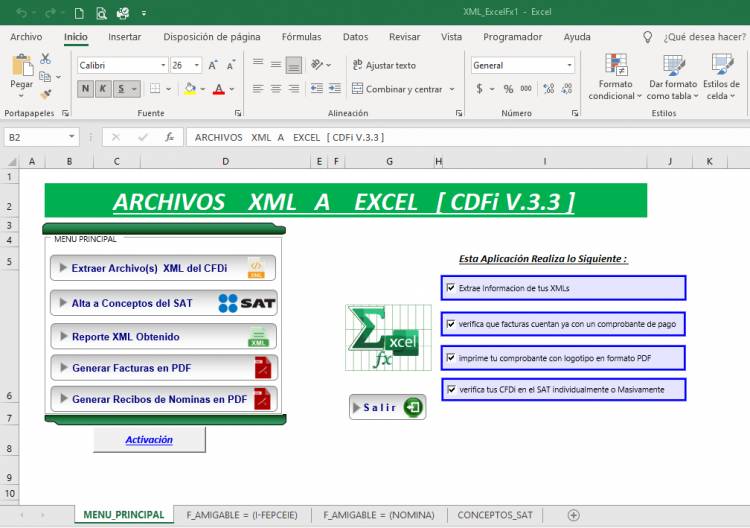Switch to Disposición de página tab
The height and width of the screenshot is (528, 750).
click(212, 37)
